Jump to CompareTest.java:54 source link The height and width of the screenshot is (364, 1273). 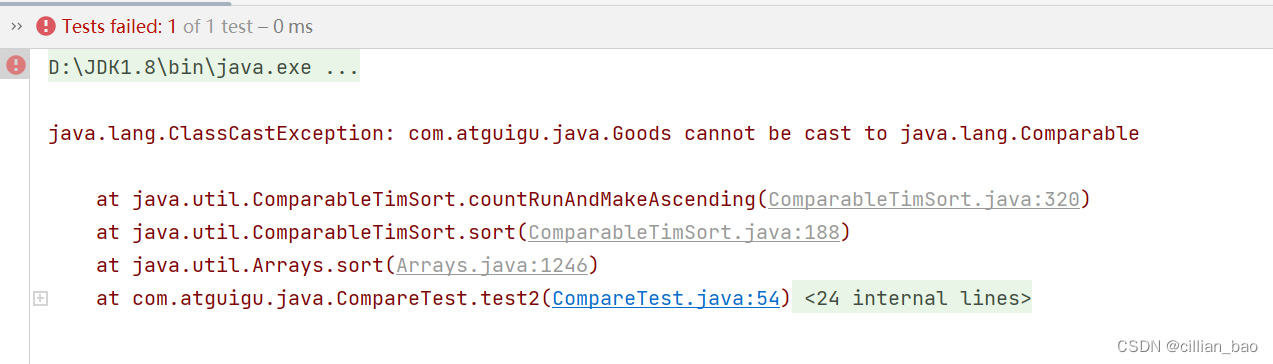click(x=665, y=298)
